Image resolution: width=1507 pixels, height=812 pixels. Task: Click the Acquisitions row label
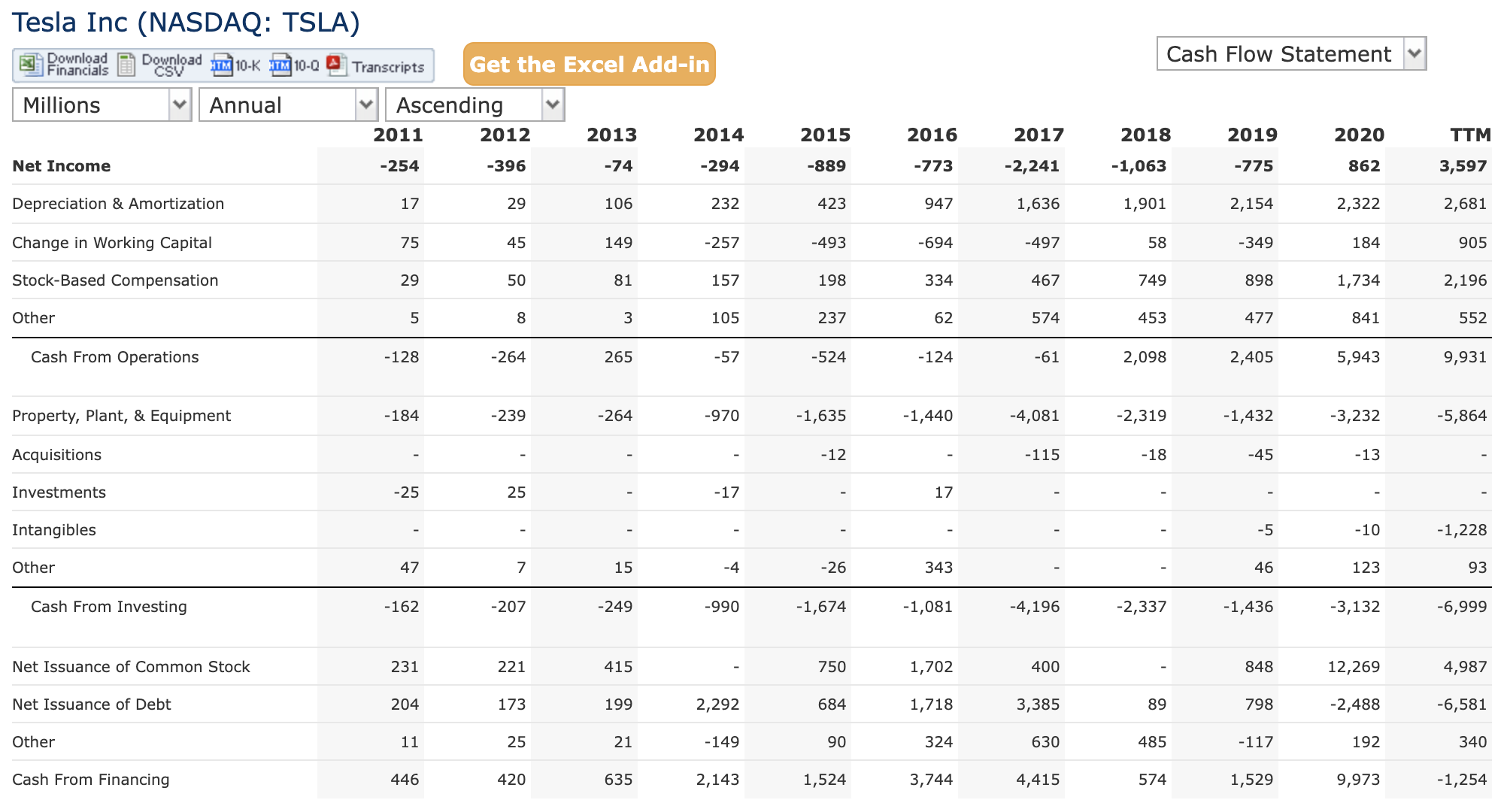pos(56,455)
